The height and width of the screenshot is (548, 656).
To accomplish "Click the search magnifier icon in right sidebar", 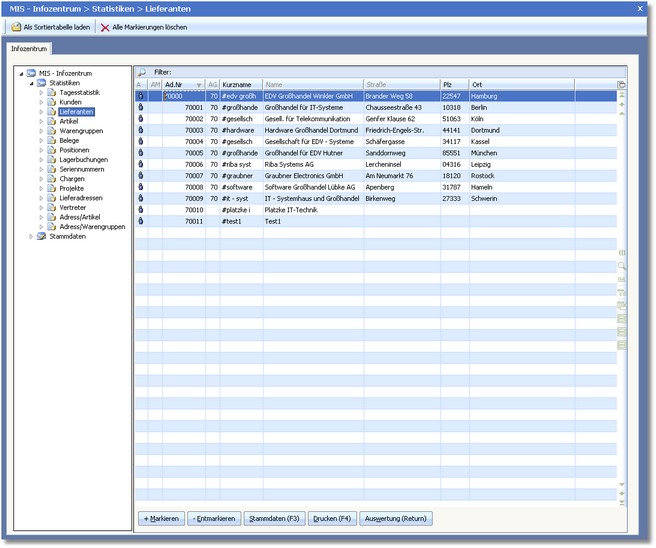I will tap(622, 266).
